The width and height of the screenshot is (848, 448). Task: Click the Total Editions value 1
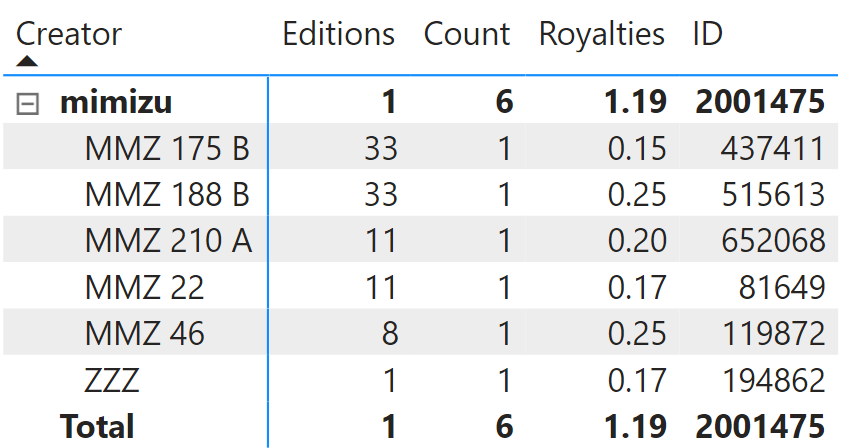(x=389, y=426)
